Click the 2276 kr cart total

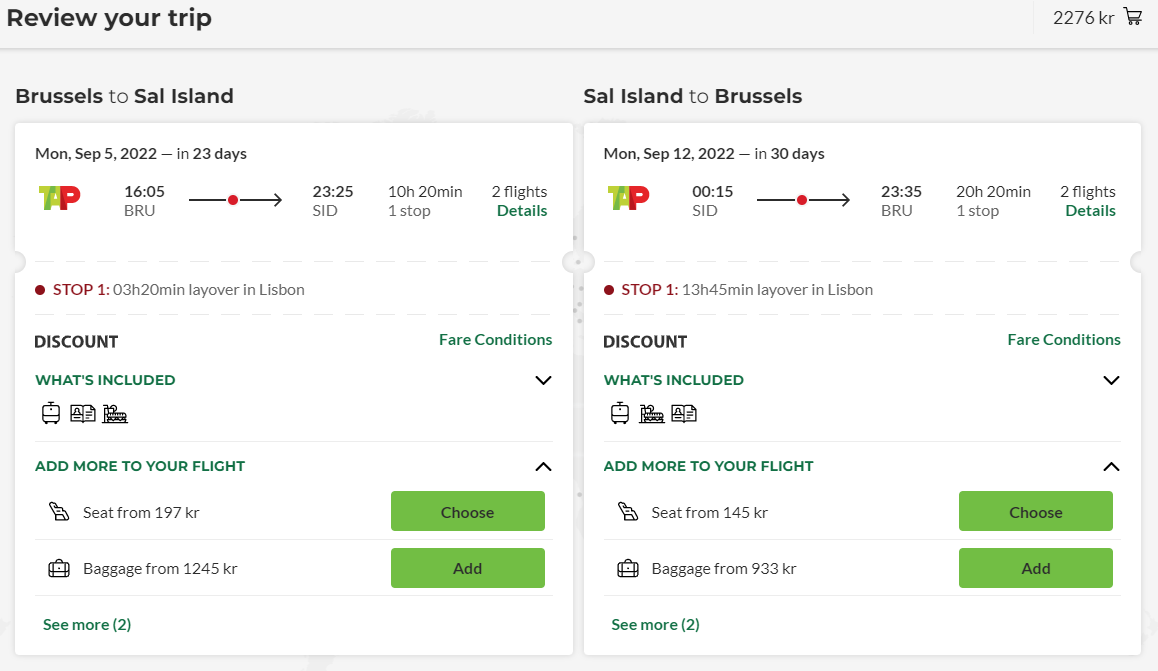(x=1083, y=18)
